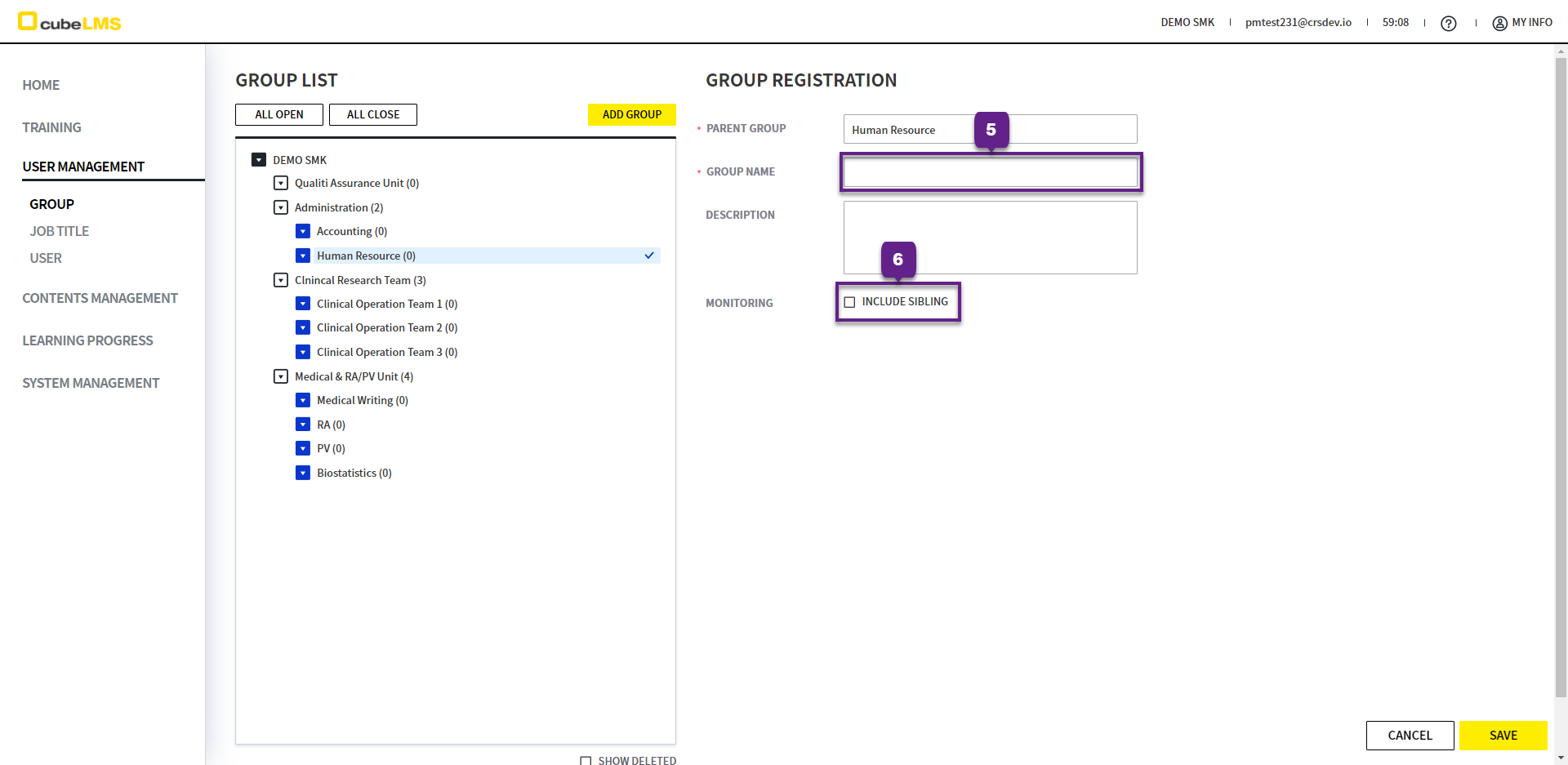
Task: Collapse the Administration group
Action: (281, 208)
